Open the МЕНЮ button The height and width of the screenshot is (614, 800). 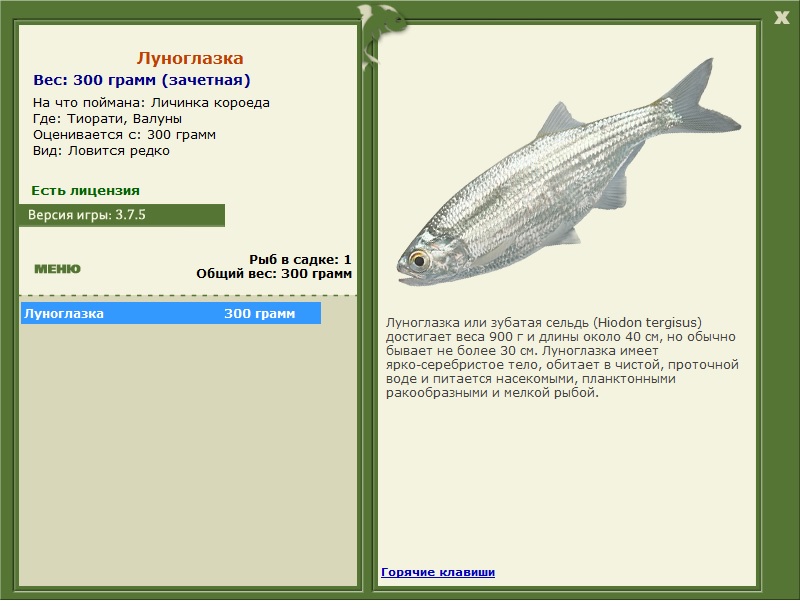[x=57, y=268]
